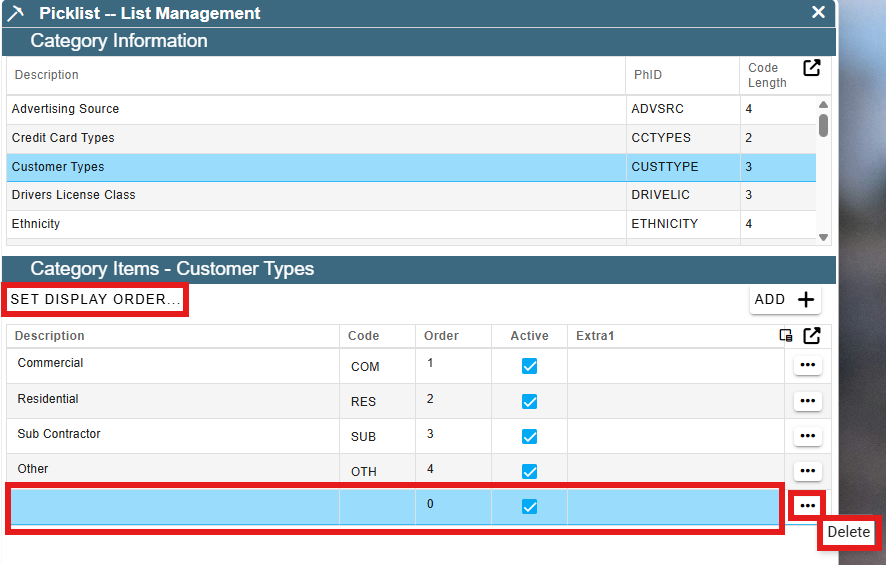
Task: Click the category list scrollbar thumb
Action: [x=823, y=125]
